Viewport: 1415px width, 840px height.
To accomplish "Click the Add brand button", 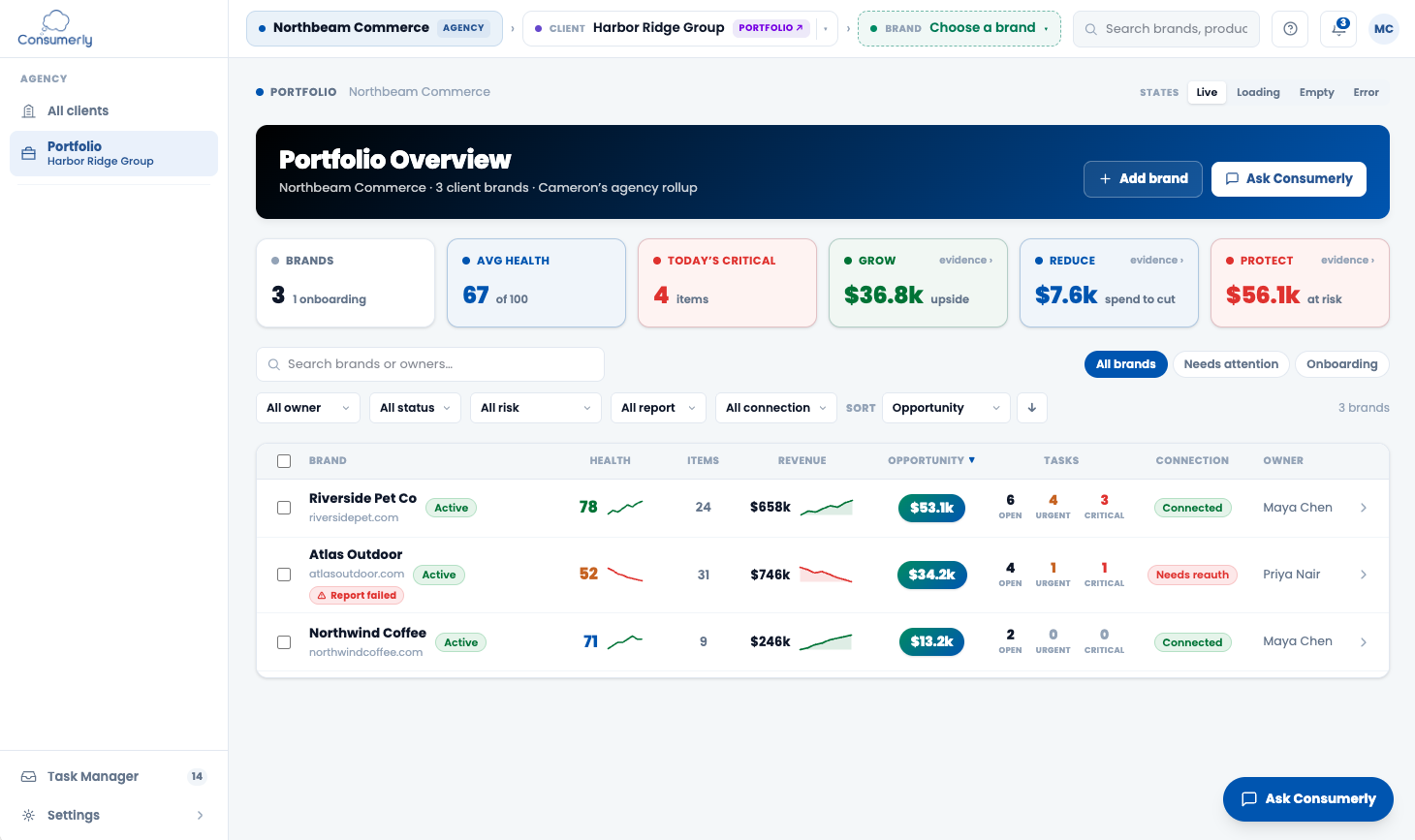I will tap(1143, 178).
